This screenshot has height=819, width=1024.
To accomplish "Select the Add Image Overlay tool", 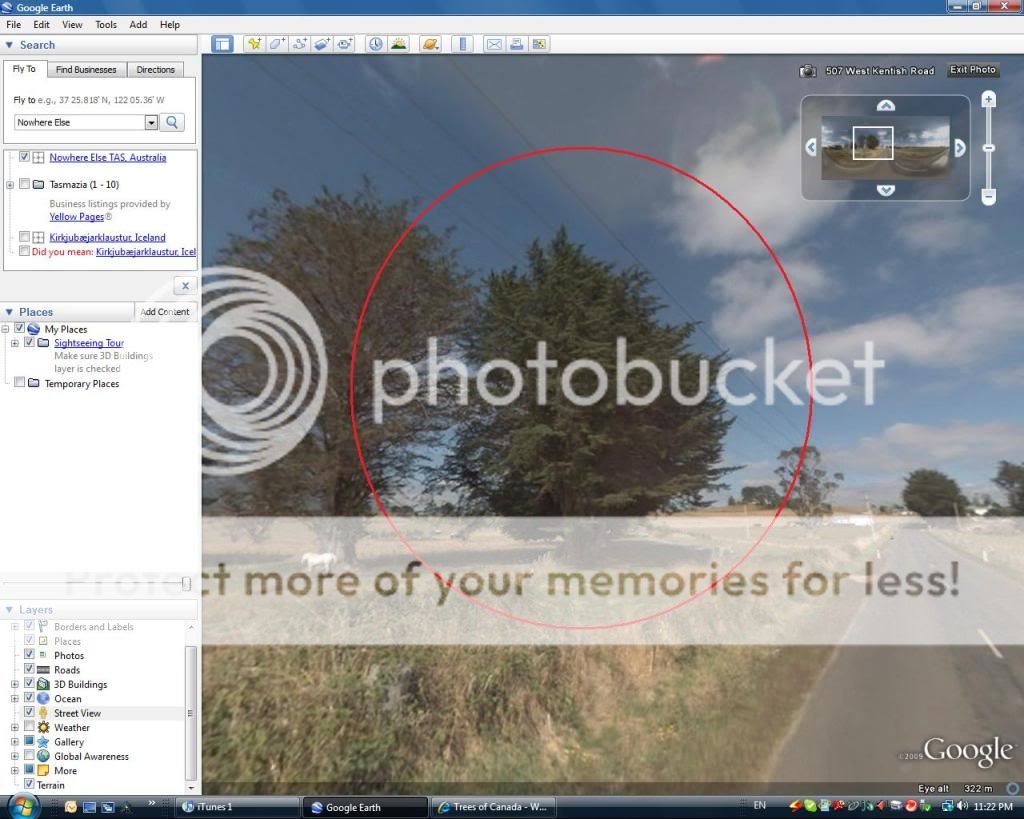I will tap(323, 44).
